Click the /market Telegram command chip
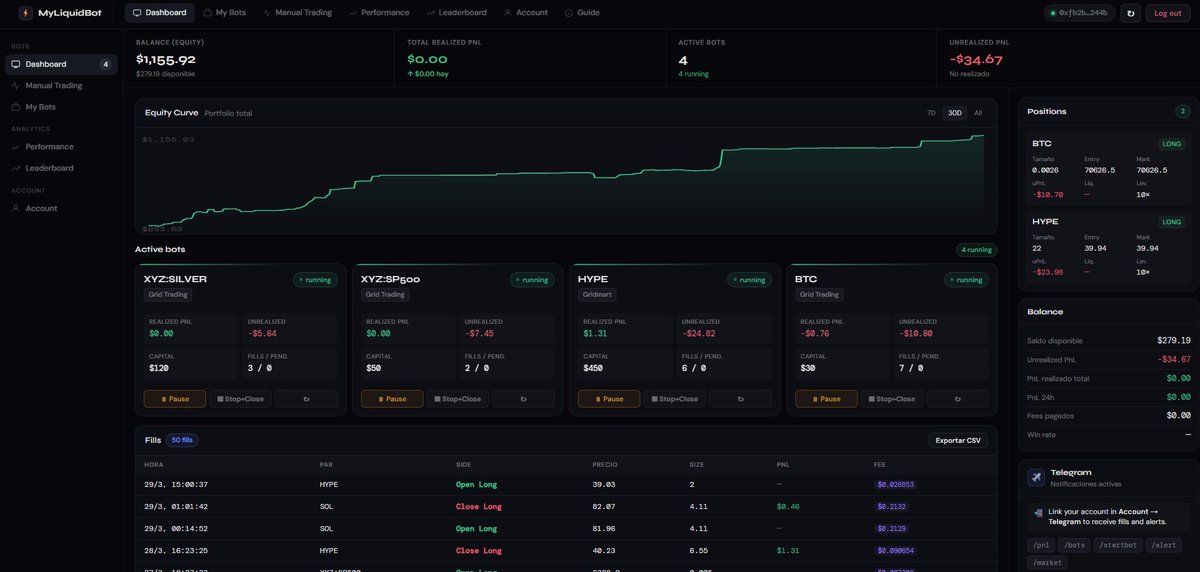This screenshot has height=572, width=1200. tap(1047, 562)
